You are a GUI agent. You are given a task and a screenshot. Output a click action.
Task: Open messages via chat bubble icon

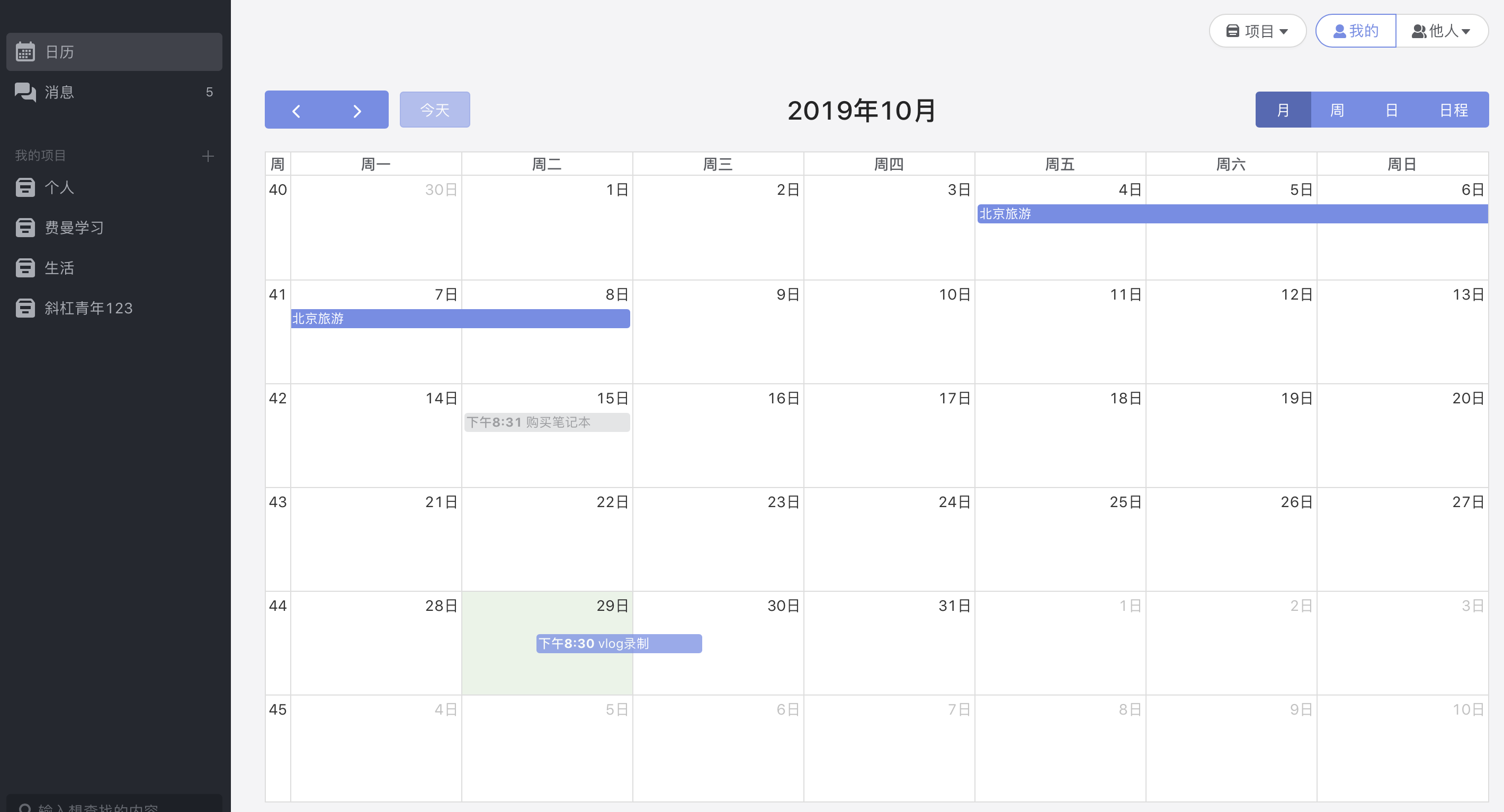click(25, 92)
